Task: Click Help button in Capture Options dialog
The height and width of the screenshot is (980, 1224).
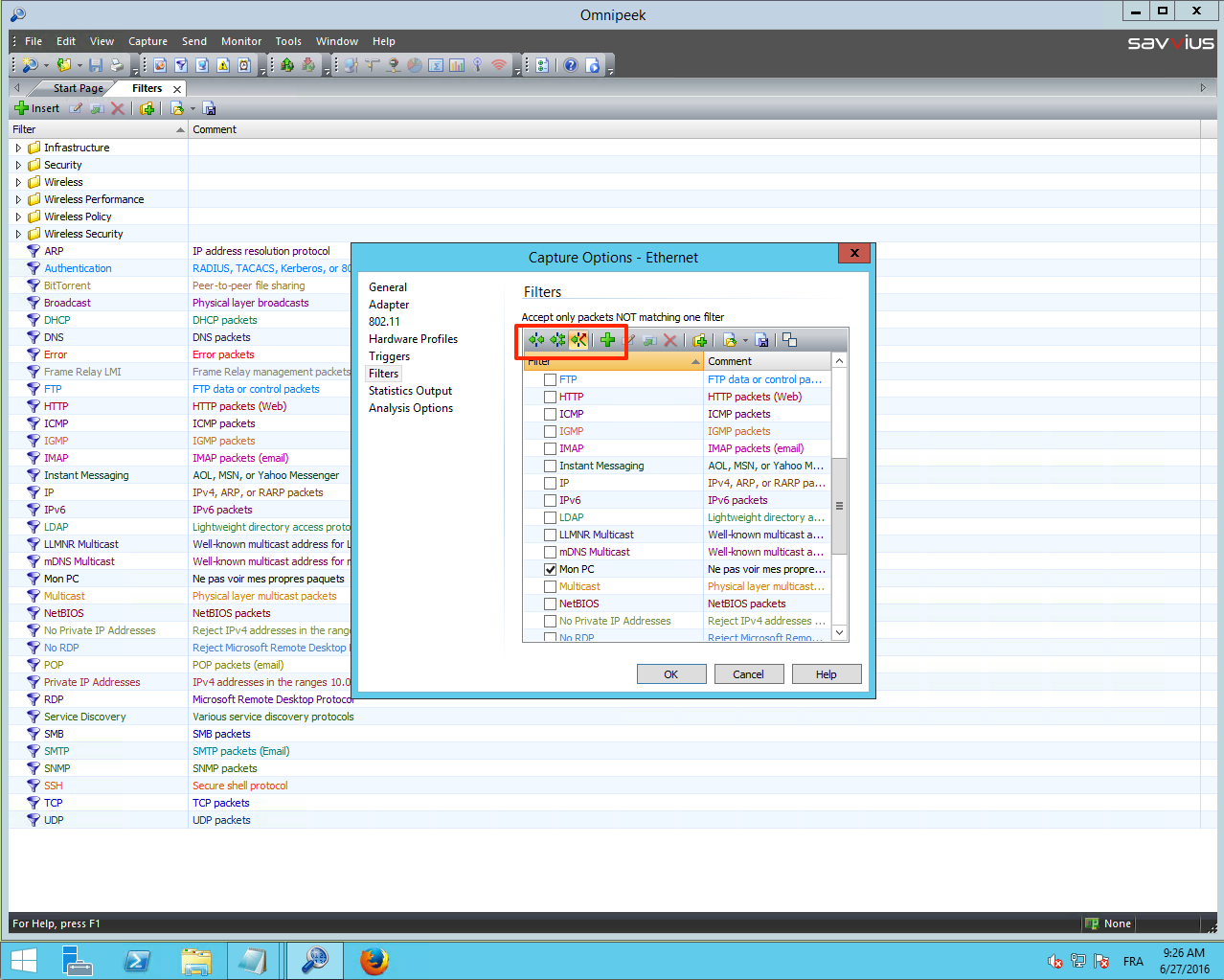Action: coord(827,674)
